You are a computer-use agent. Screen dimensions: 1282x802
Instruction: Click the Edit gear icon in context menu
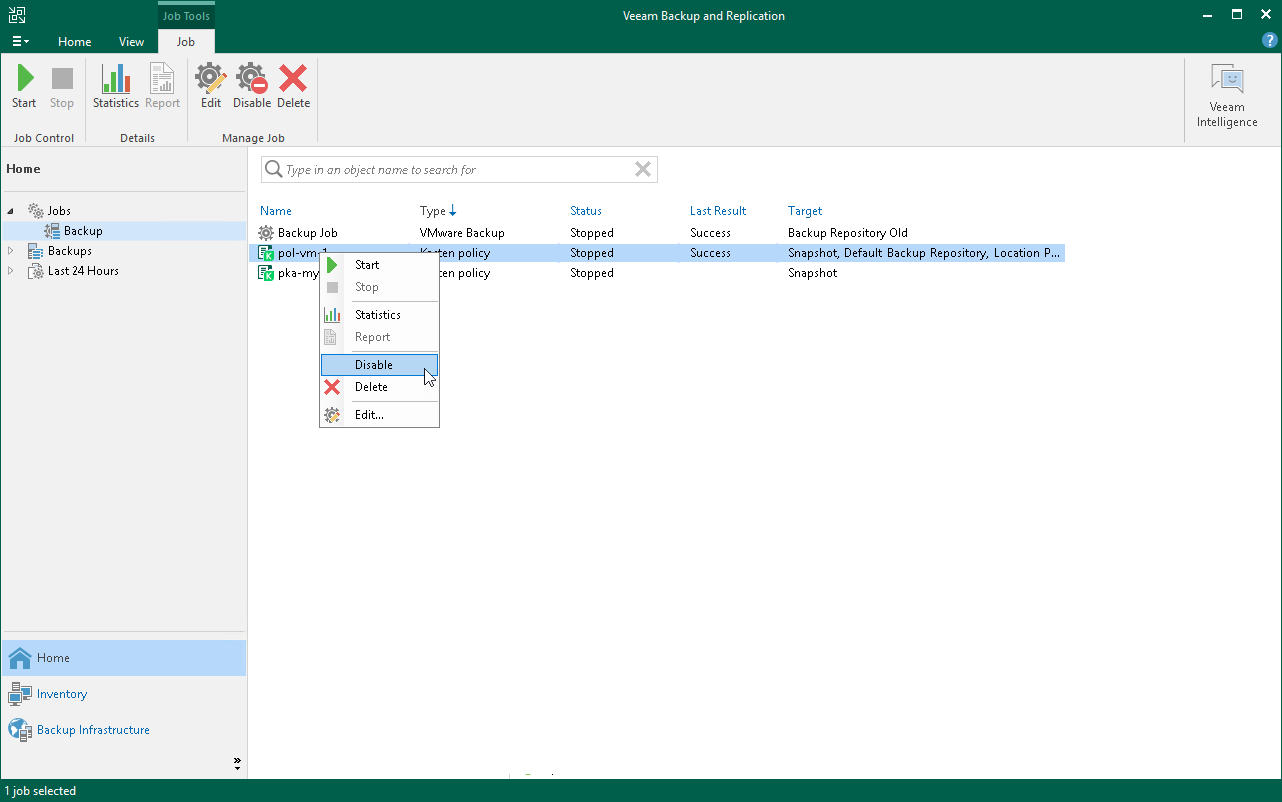(x=332, y=415)
